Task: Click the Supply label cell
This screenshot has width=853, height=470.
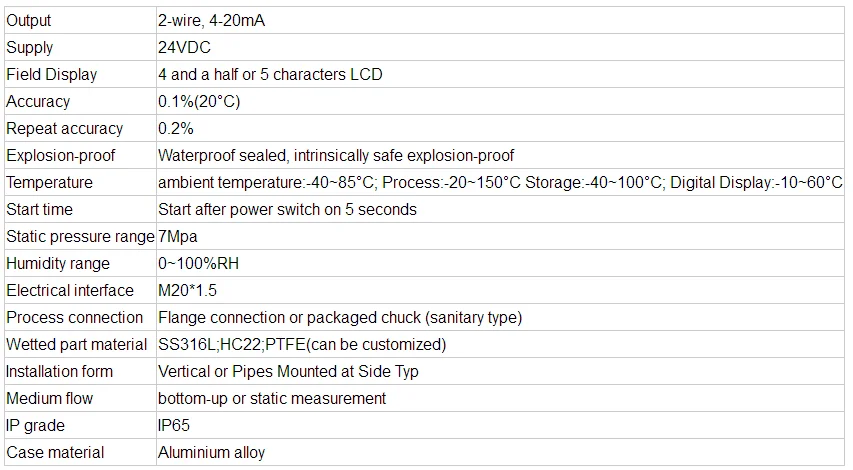Action: coord(30,47)
